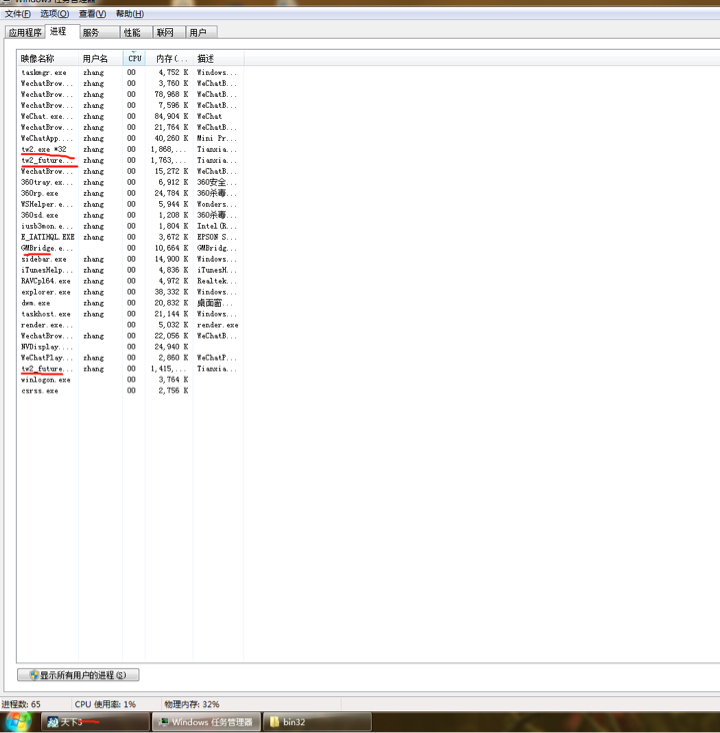Switch to the 应用程序 tab

tap(25, 32)
